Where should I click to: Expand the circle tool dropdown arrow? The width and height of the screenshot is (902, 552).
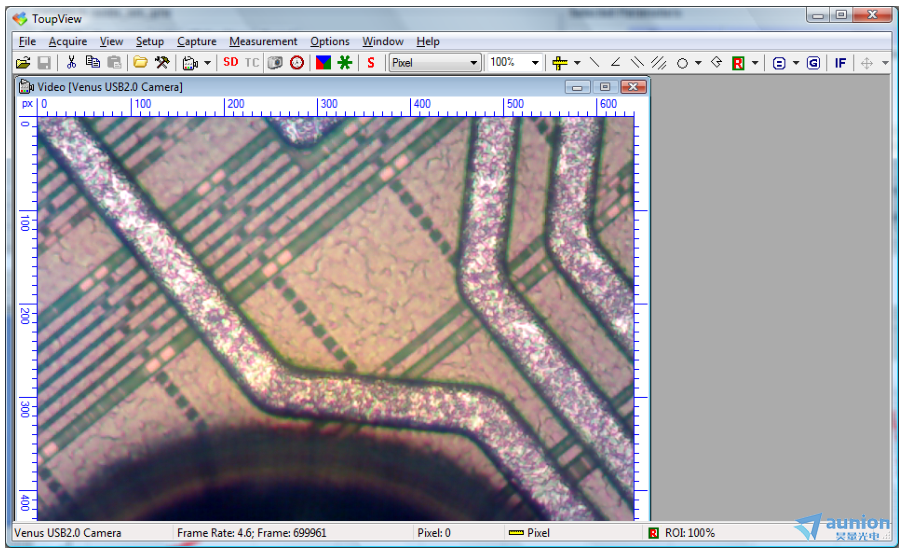(x=698, y=63)
